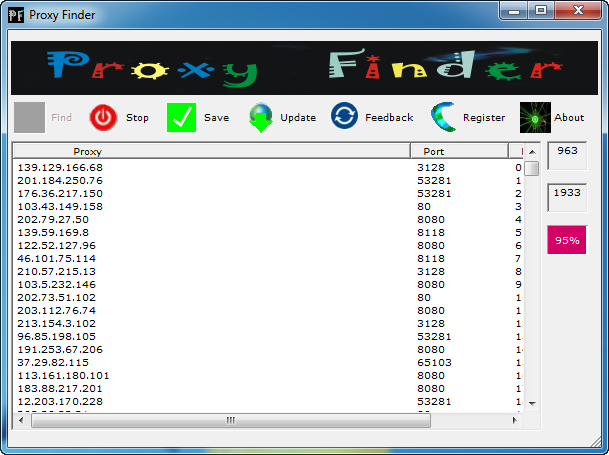Click the pink 95% progress indicator

pos(567,241)
